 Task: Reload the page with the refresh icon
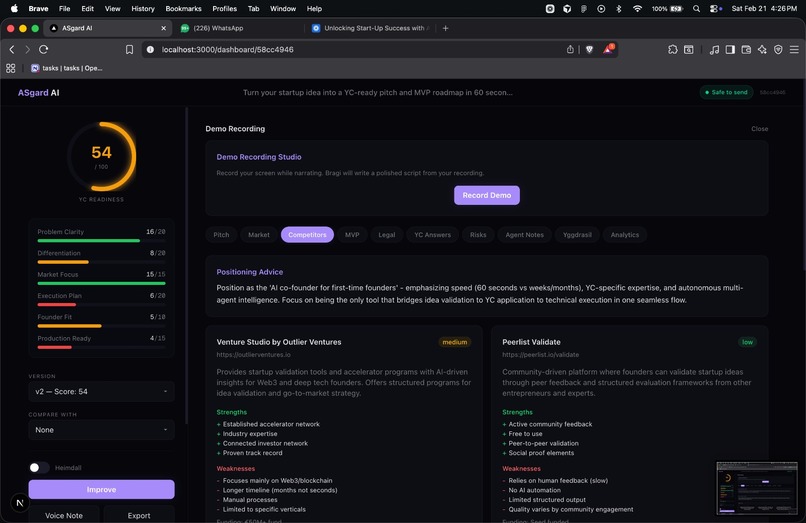(x=44, y=49)
